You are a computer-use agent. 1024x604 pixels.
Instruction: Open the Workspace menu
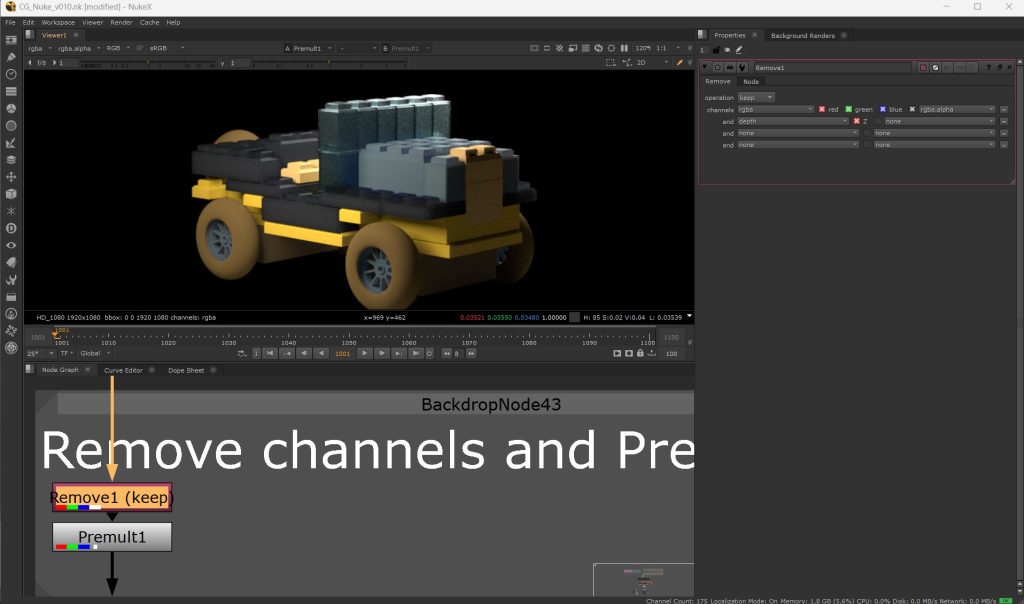tap(58, 22)
